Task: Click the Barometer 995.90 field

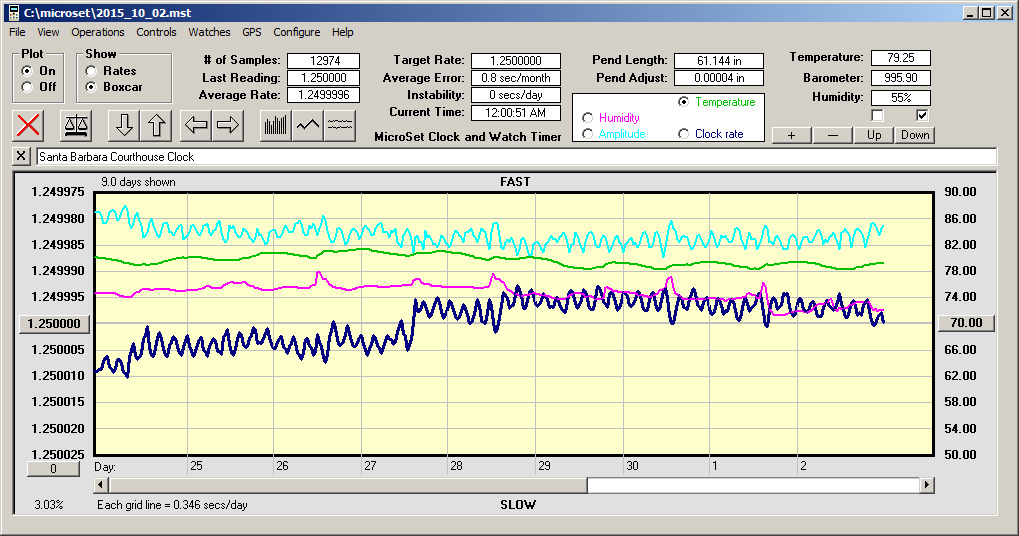Action: click(x=901, y=78)
